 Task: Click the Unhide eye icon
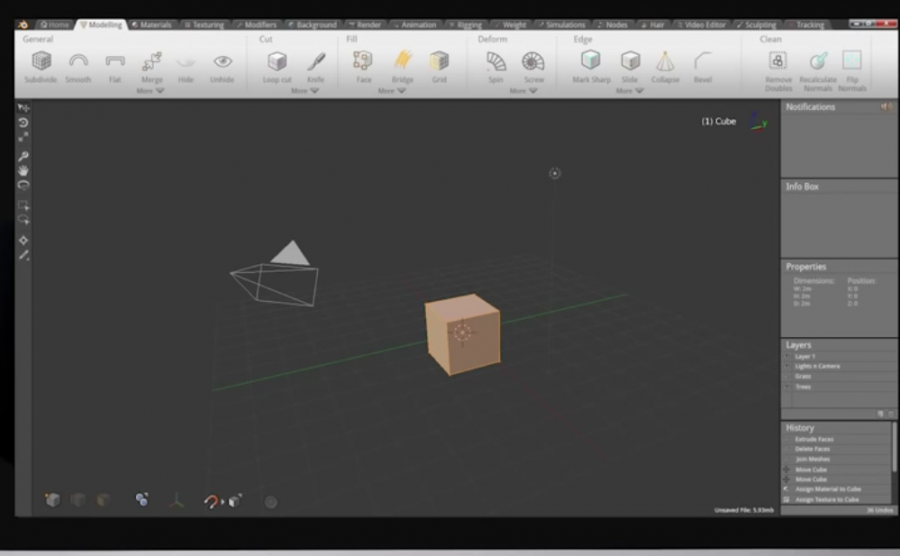pos(222,61)
